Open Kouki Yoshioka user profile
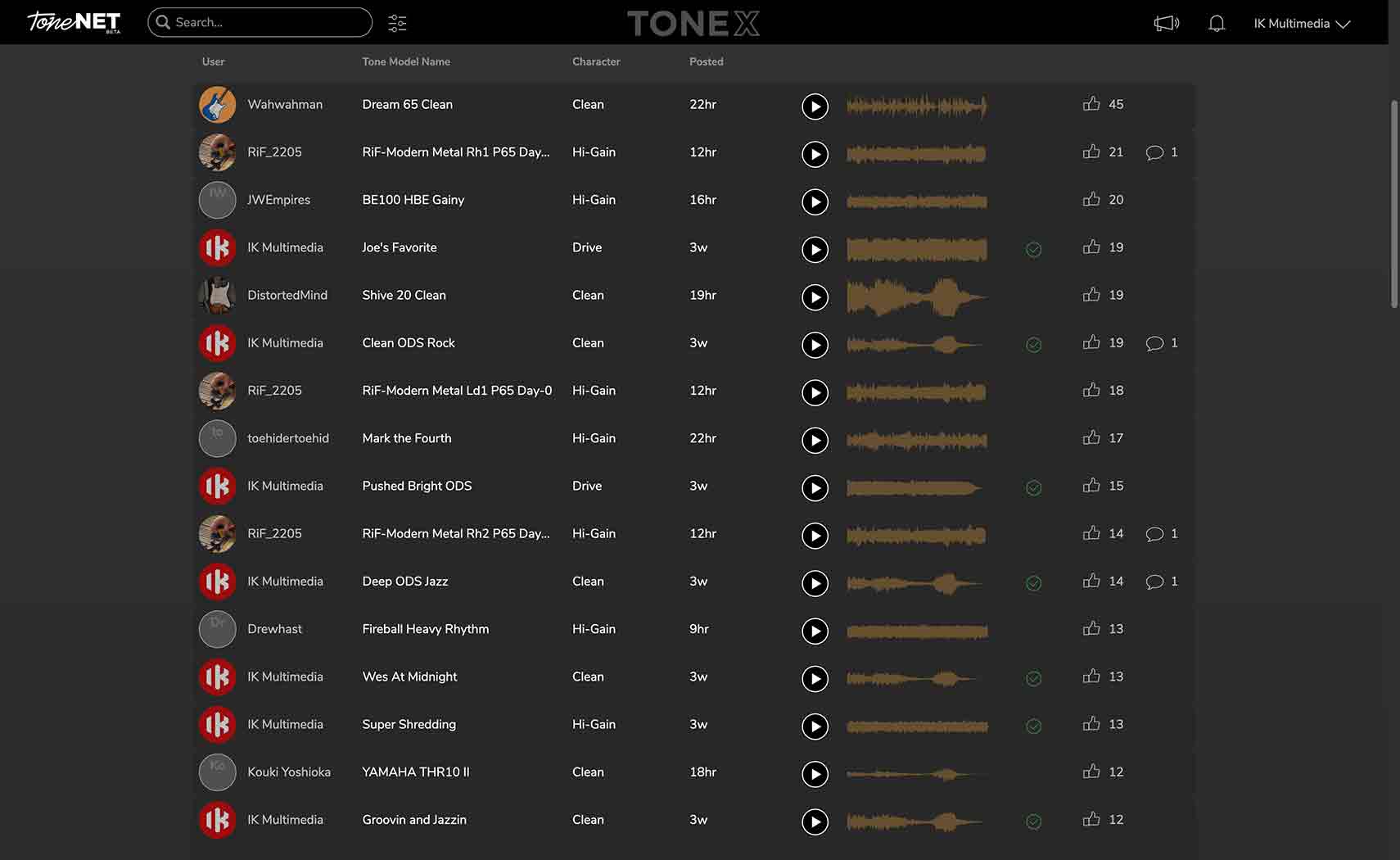The height and width of the screenshot is (860, 1400). (289, 772)
